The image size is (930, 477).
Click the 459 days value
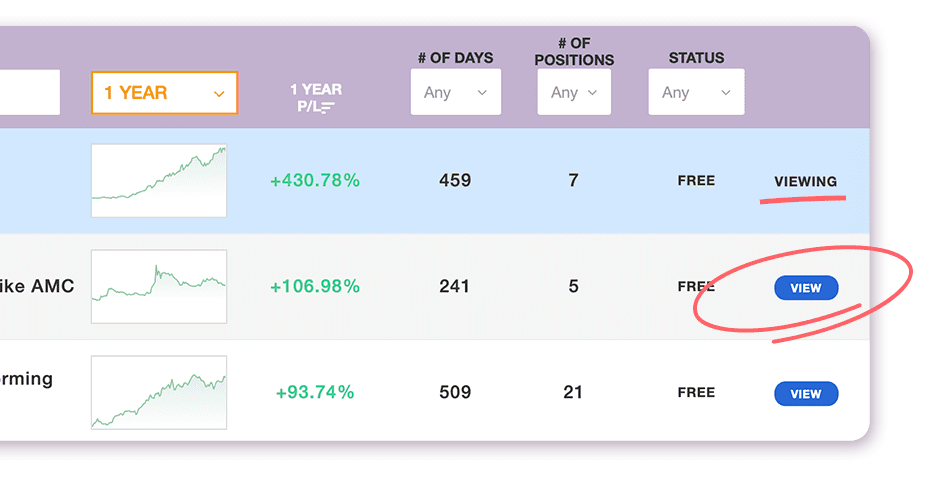pos(455,181)
